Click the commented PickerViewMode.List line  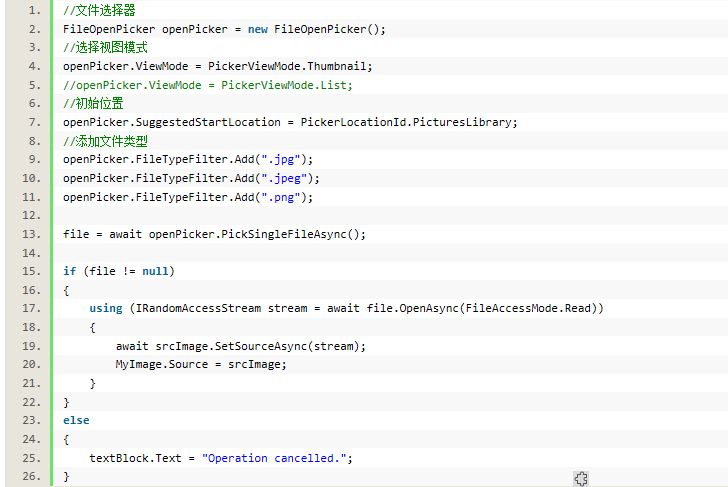(208, 85)
